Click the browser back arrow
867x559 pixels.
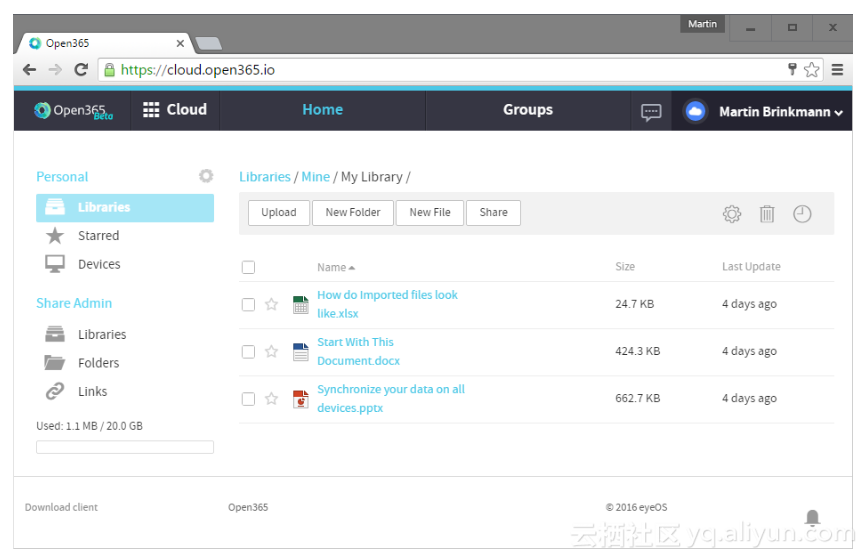pyautogui.click(x=29, y=70)
